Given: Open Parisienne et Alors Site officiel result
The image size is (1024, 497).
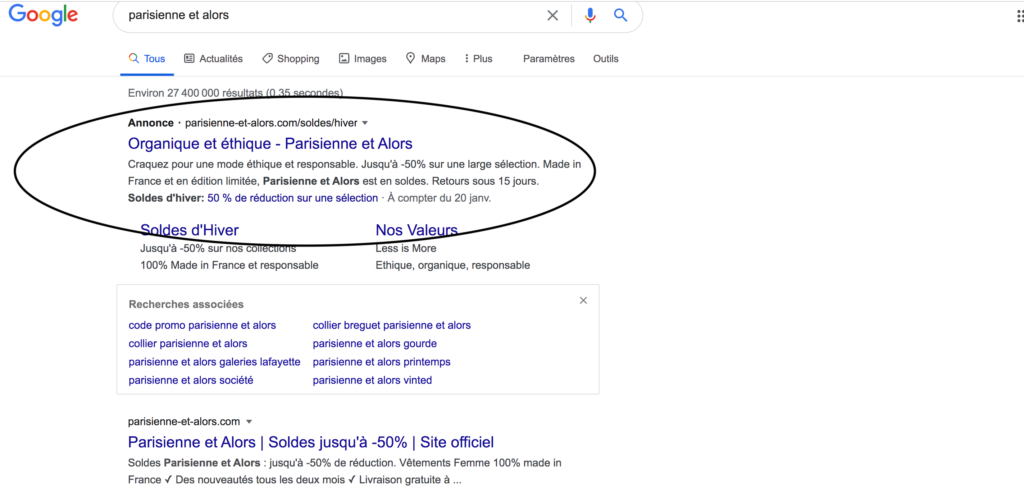Looking at the screenshot, I should 311,442.
